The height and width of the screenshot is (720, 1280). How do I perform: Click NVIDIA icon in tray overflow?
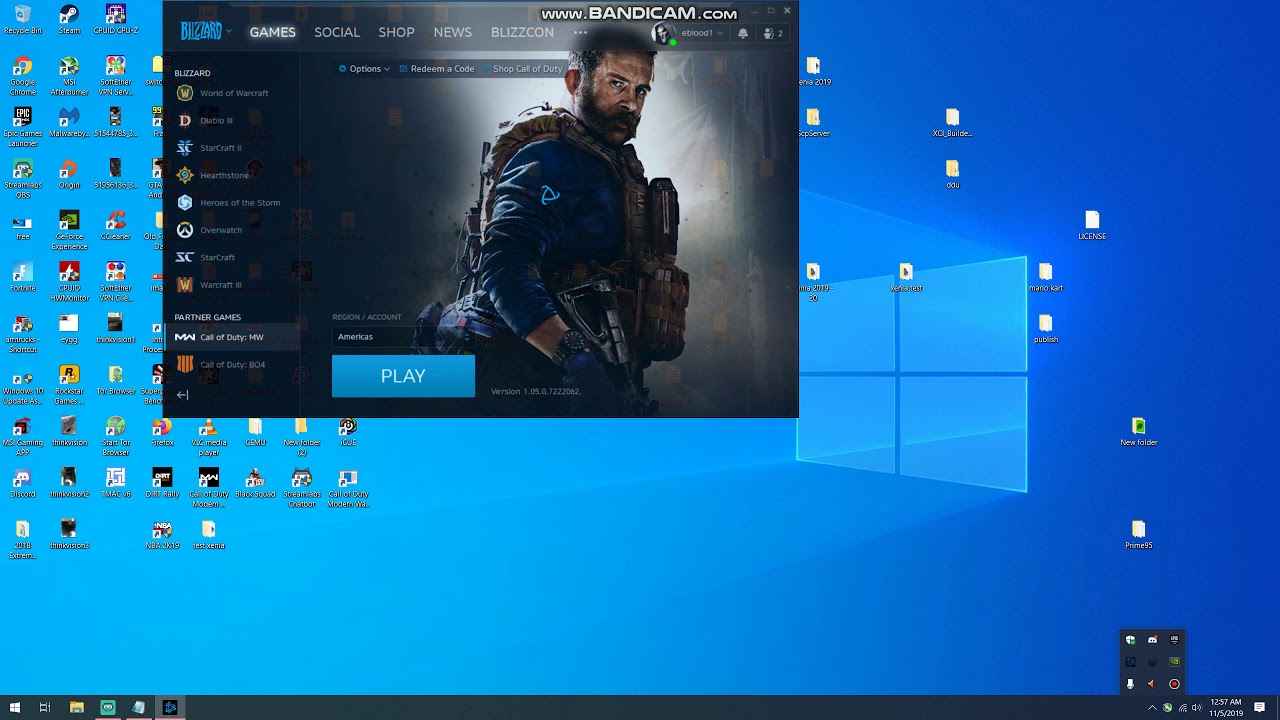(1174, 662)
